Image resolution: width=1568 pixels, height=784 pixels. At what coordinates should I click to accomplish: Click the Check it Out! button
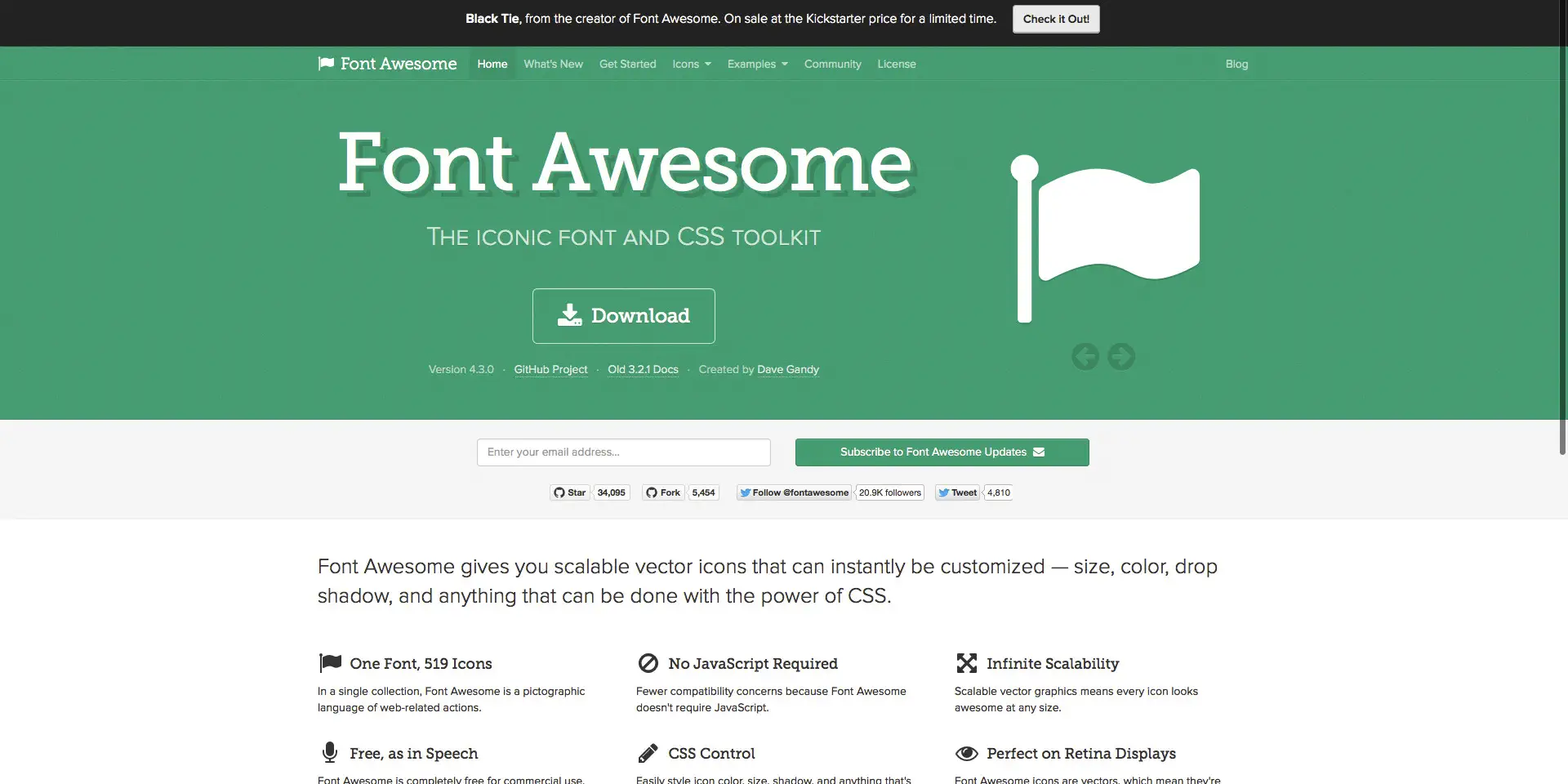pos(1056,19)
